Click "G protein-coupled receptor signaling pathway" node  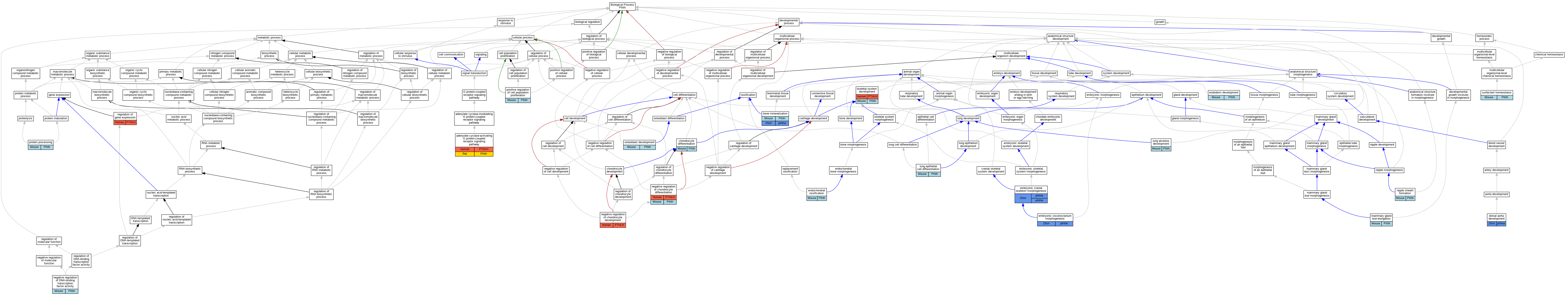474,95
